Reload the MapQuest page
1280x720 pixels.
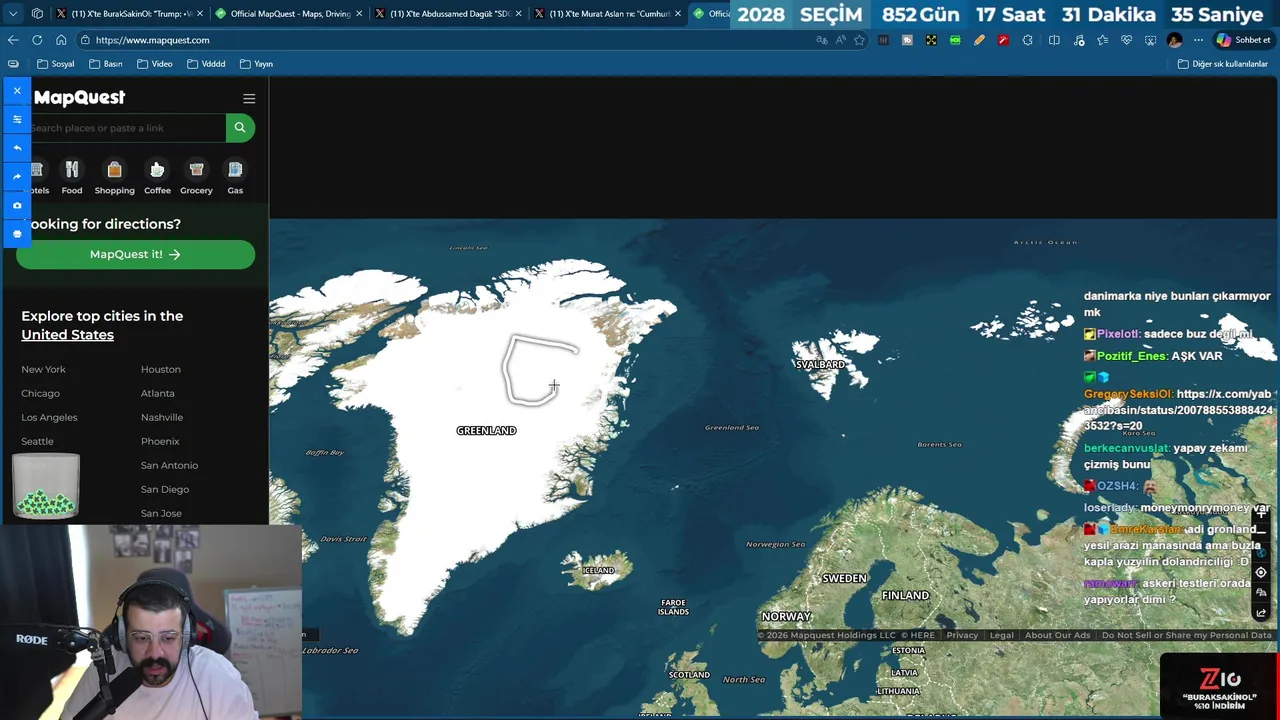click(37, 40)
